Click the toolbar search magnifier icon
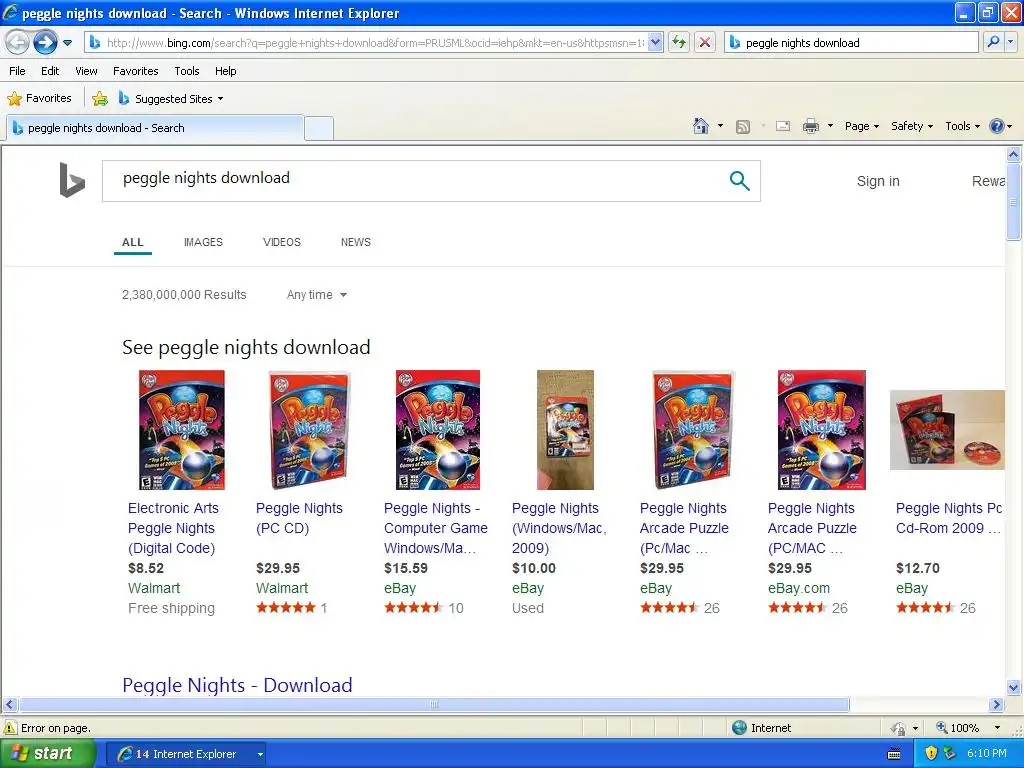Viewport: 1024px width, 768px height. point(993,42)
